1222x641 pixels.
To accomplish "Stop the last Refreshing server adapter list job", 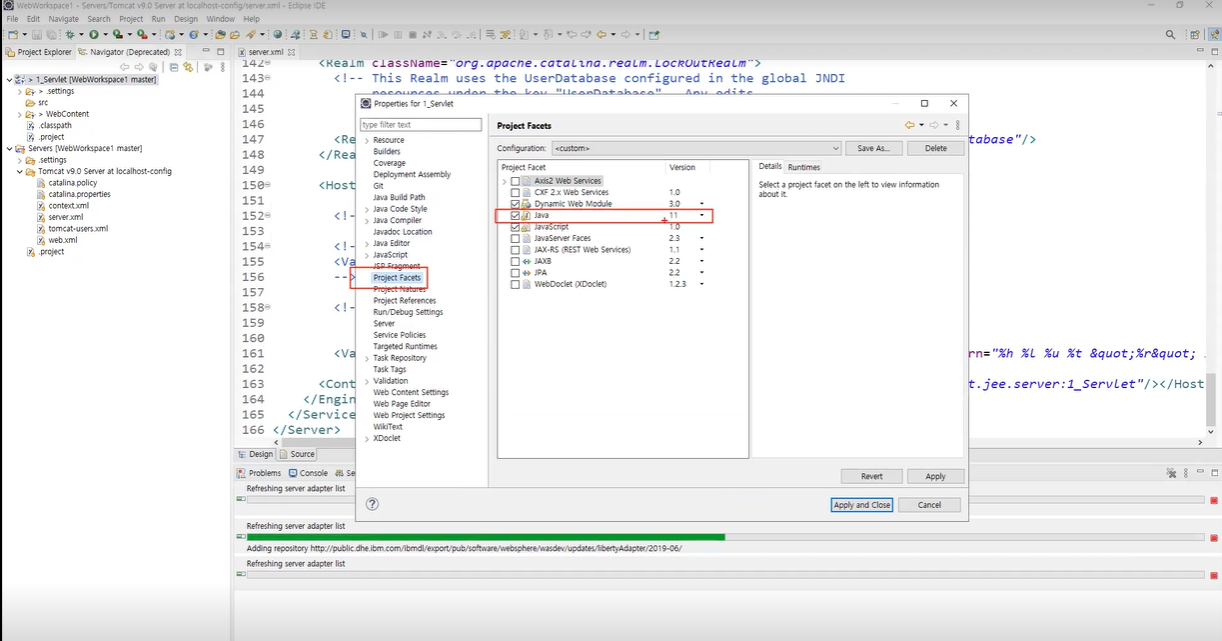I will 1214,575.
